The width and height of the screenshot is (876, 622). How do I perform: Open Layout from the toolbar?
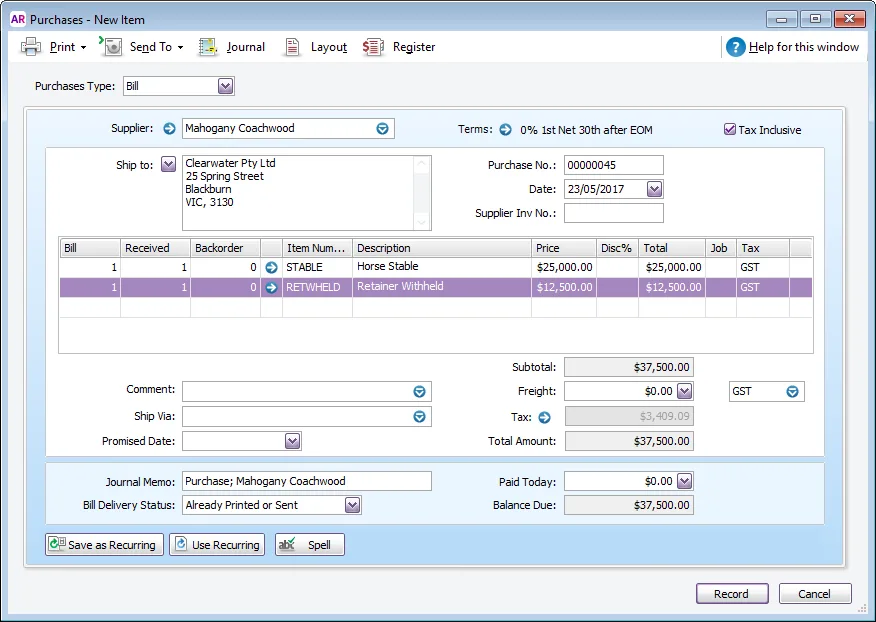point(328,47)
